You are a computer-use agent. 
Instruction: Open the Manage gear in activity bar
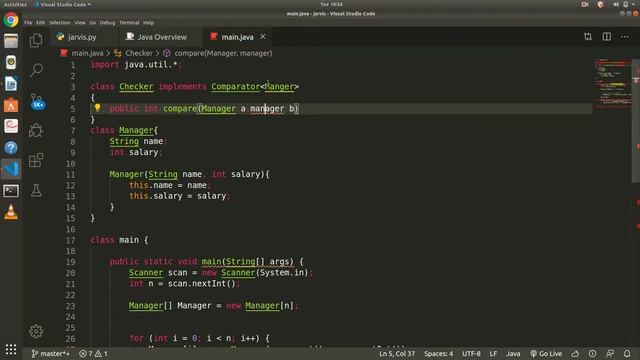(36, 331)
